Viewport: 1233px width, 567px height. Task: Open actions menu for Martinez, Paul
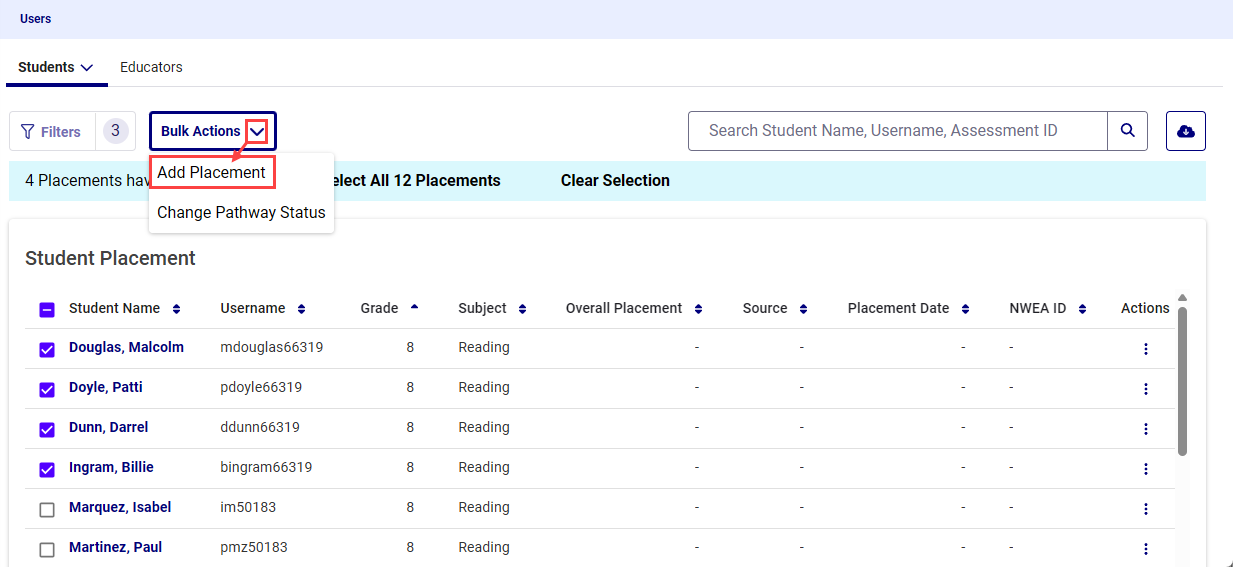point(1145,549)
